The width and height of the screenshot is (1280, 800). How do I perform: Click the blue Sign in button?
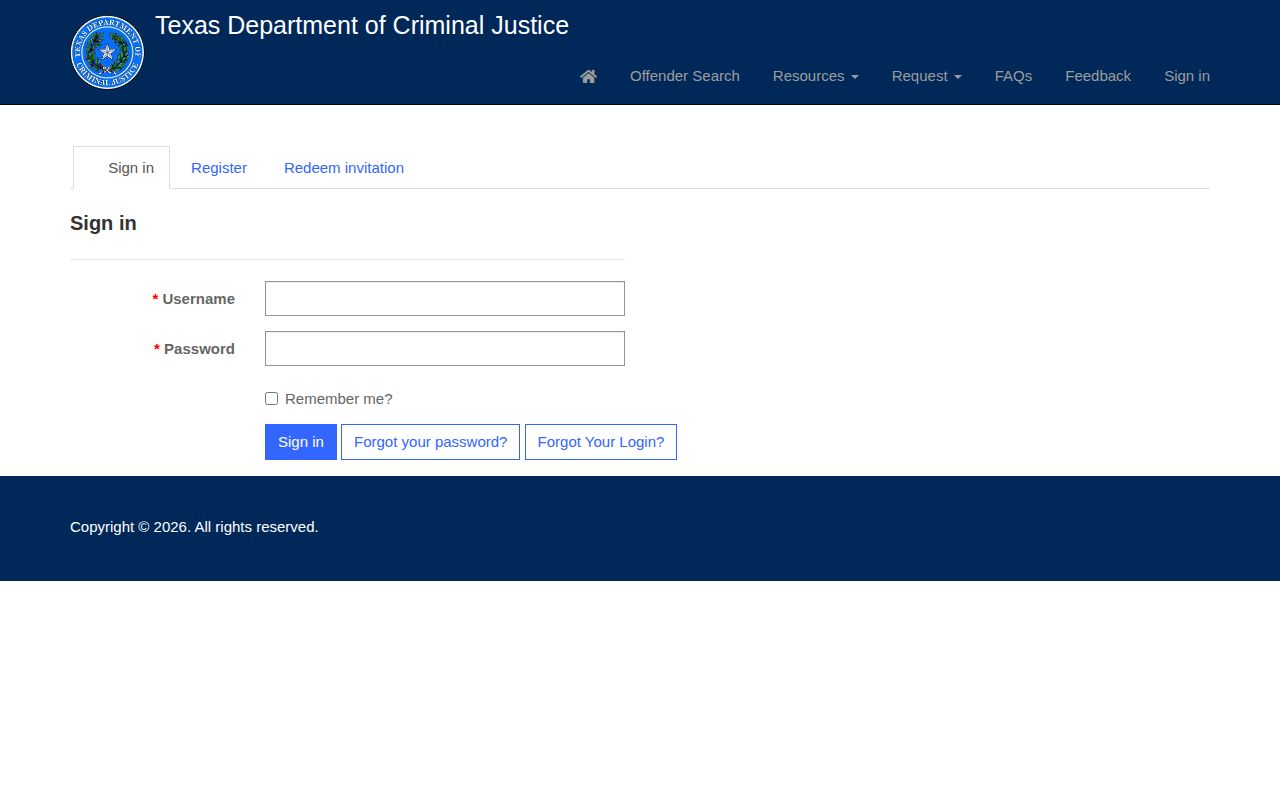pyautogui.click(x=301, y=442)
